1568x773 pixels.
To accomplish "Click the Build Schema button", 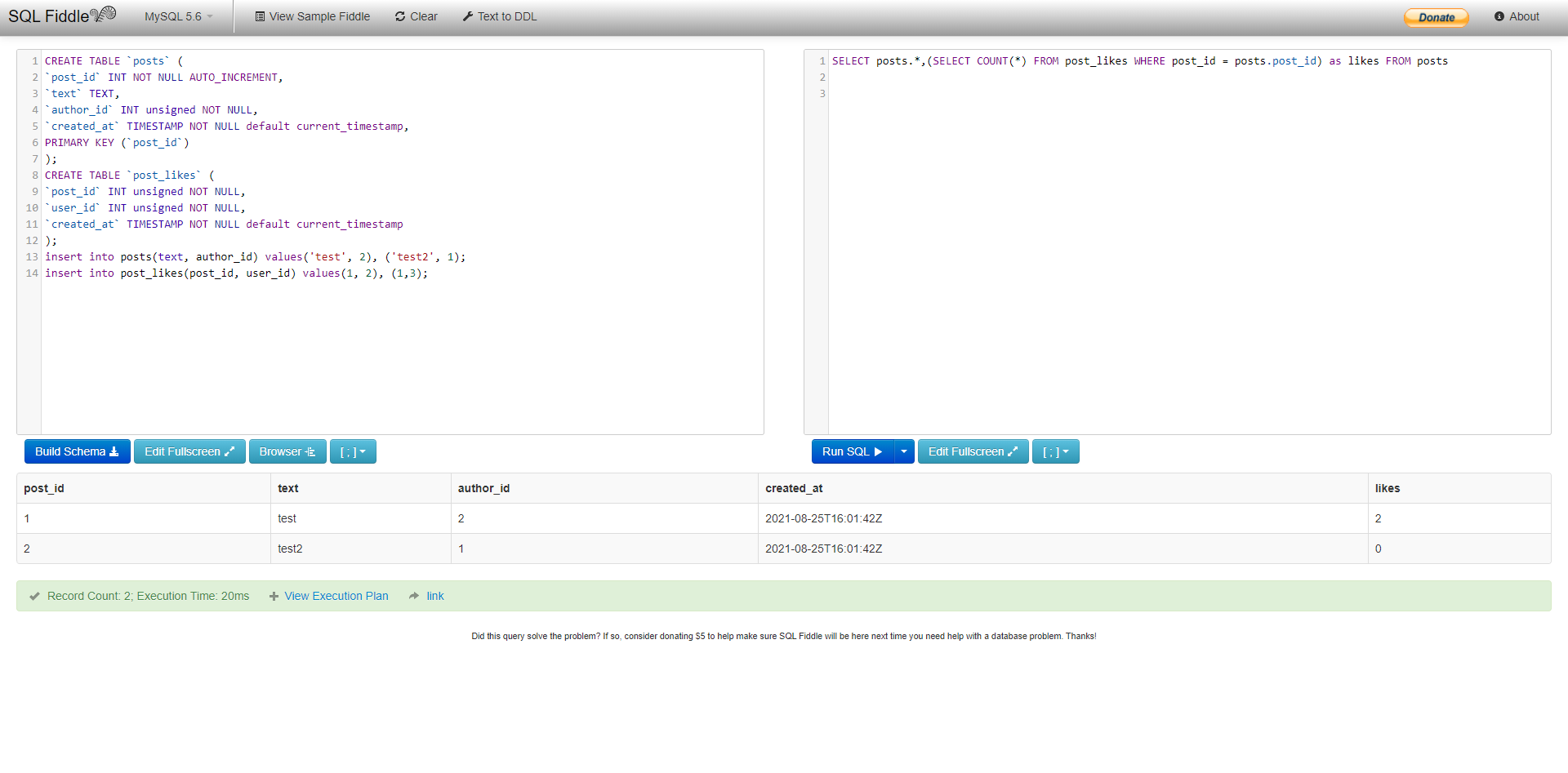I will (77, 451).
